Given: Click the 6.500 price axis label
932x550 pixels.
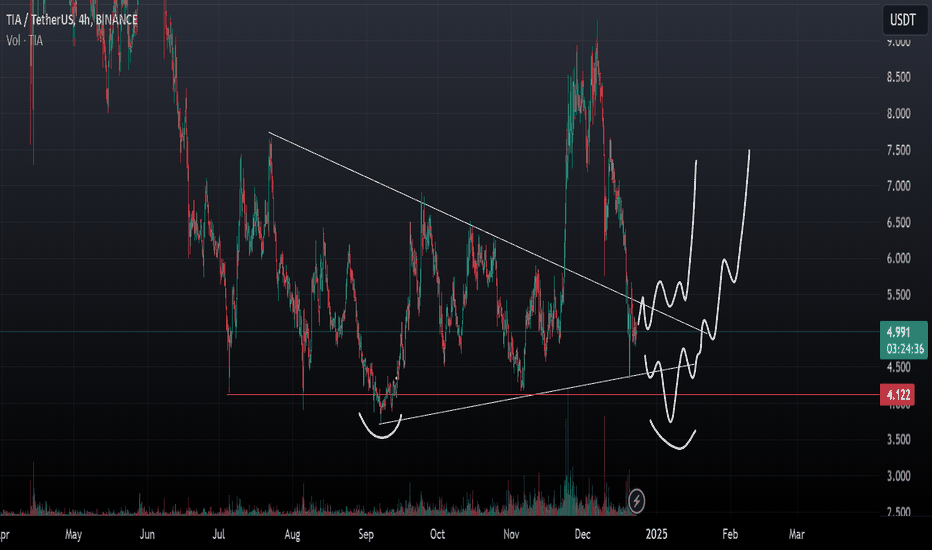Looking at the screenshot, I should 898,222.
